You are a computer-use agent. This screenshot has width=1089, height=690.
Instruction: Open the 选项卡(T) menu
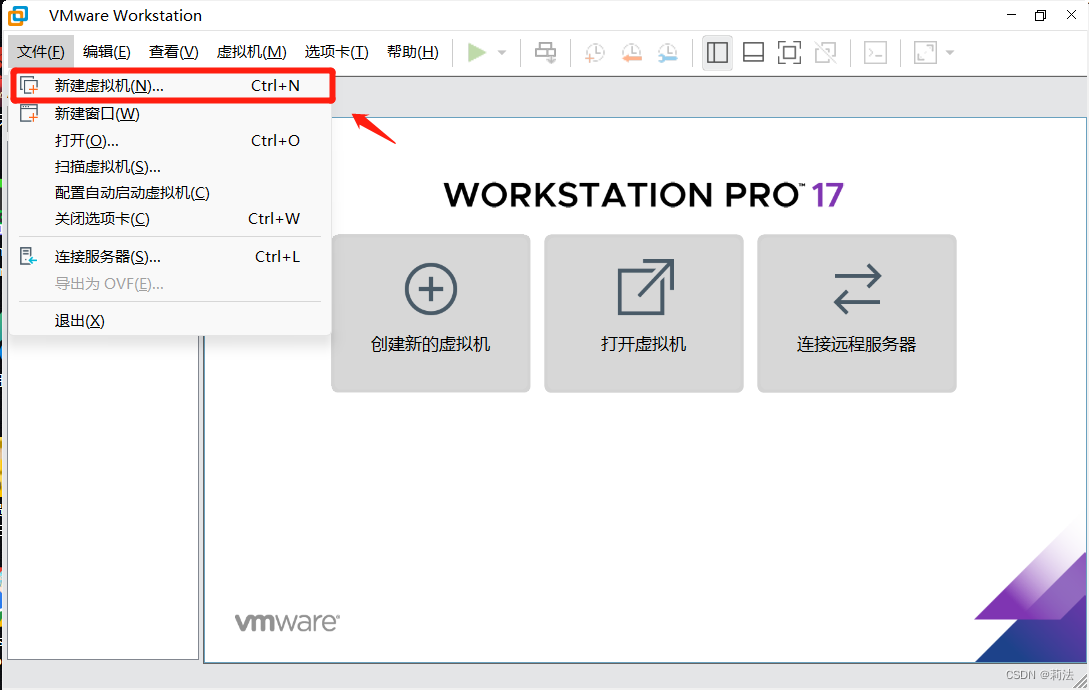(x=336, y=52)
